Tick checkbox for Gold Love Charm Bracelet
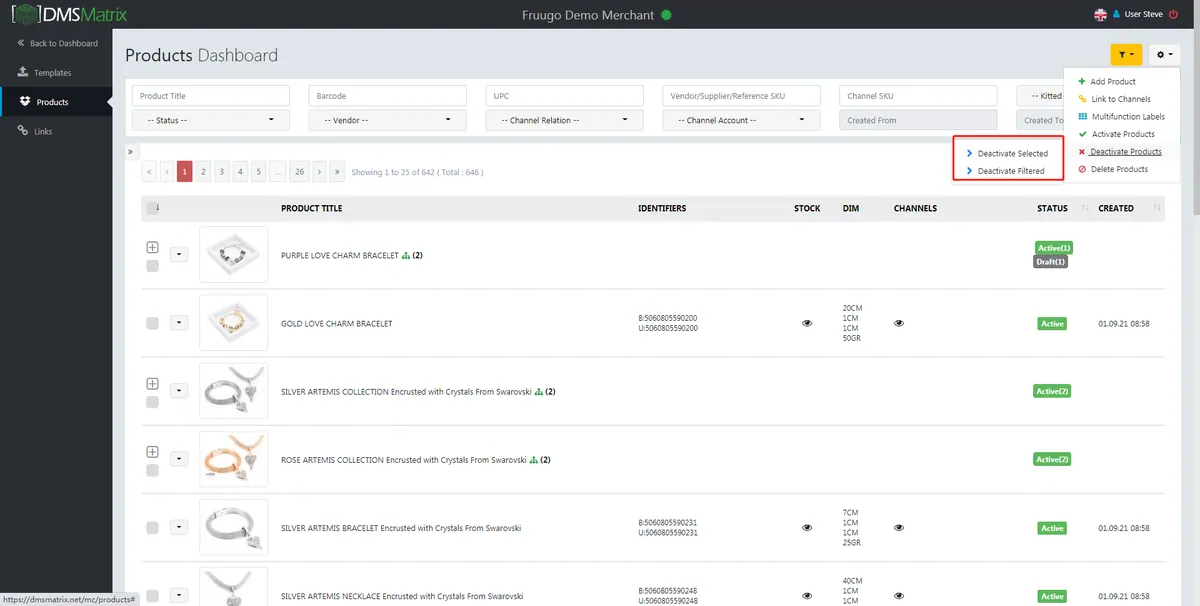This screenshot has width=1200, height=606. 153,323
